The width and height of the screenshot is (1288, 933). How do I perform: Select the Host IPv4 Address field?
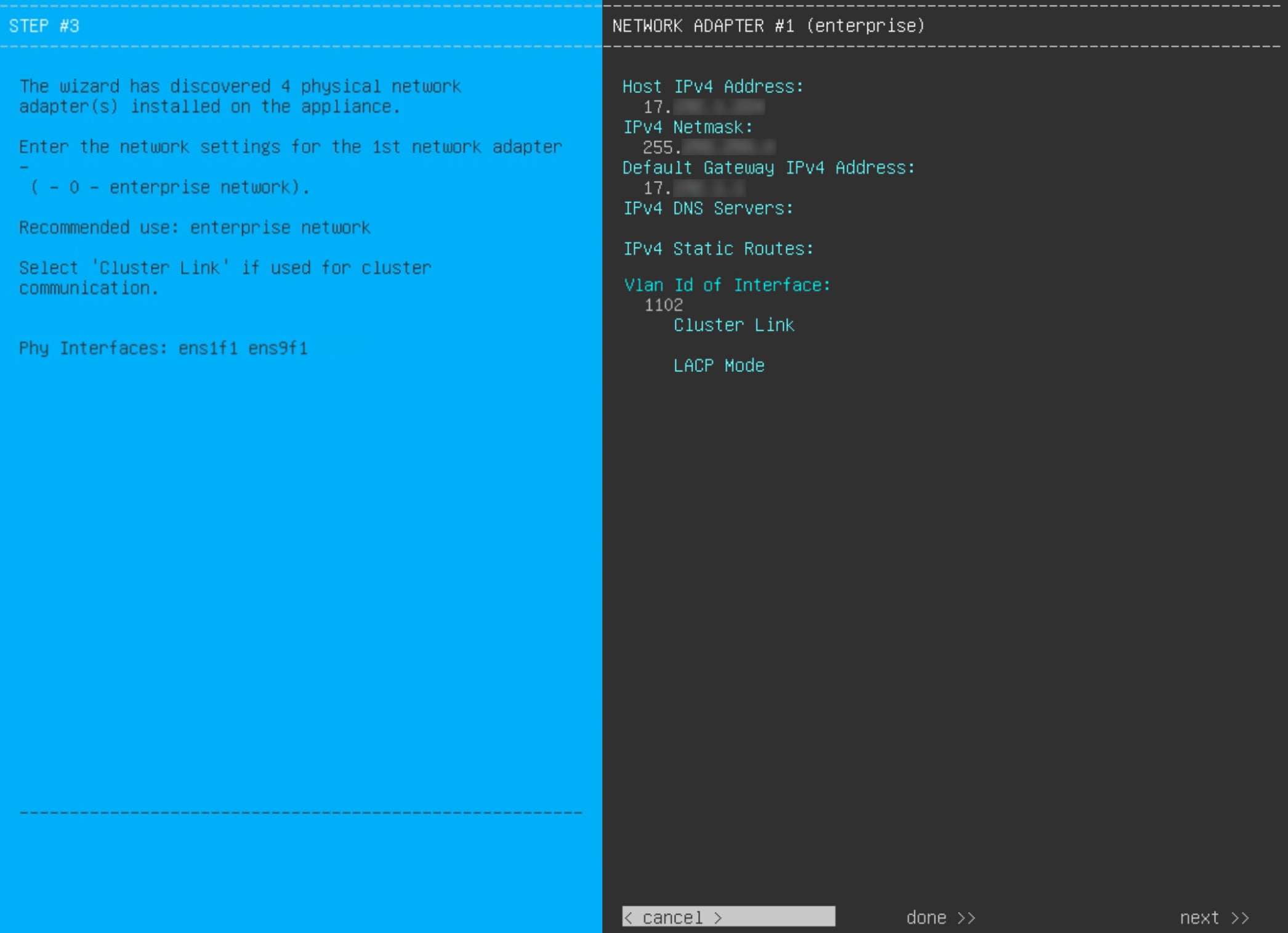pyautogui.click(x=712, y=86)
